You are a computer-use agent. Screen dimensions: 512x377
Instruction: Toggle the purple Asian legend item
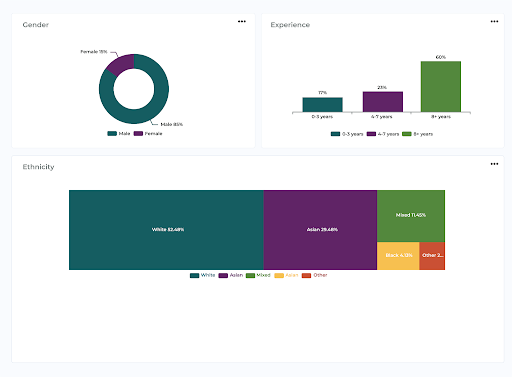click(231, 275)
